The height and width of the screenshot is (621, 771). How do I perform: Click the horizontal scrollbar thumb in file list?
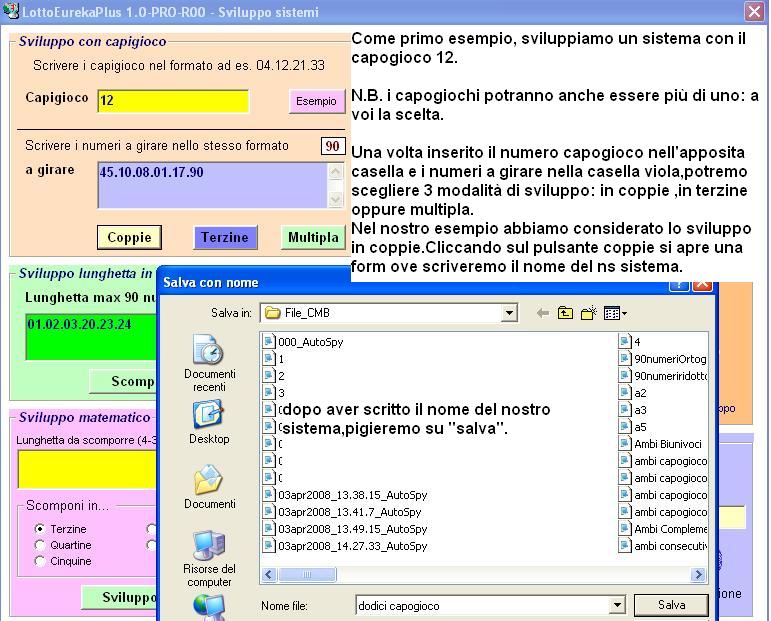pos(307,574)
